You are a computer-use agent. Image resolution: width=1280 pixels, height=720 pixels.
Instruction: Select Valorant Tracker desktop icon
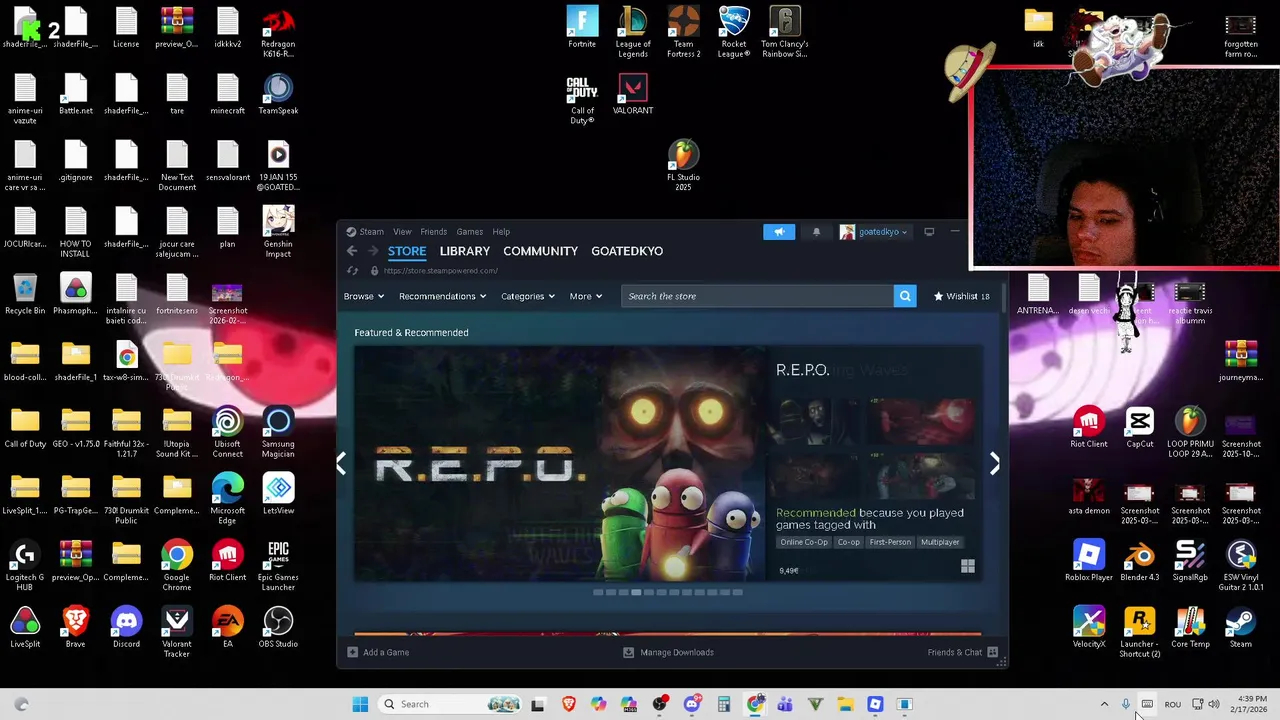[177, 632]
